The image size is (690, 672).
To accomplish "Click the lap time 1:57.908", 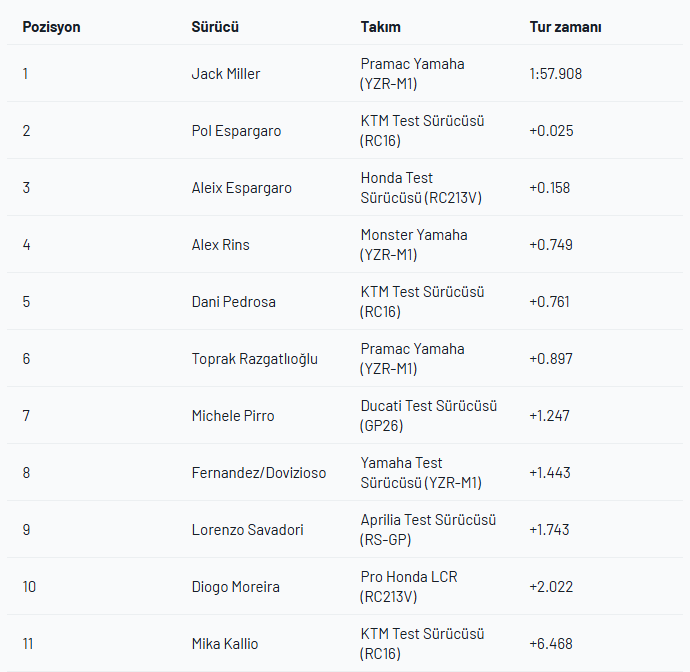I will [x=555, y=74].
